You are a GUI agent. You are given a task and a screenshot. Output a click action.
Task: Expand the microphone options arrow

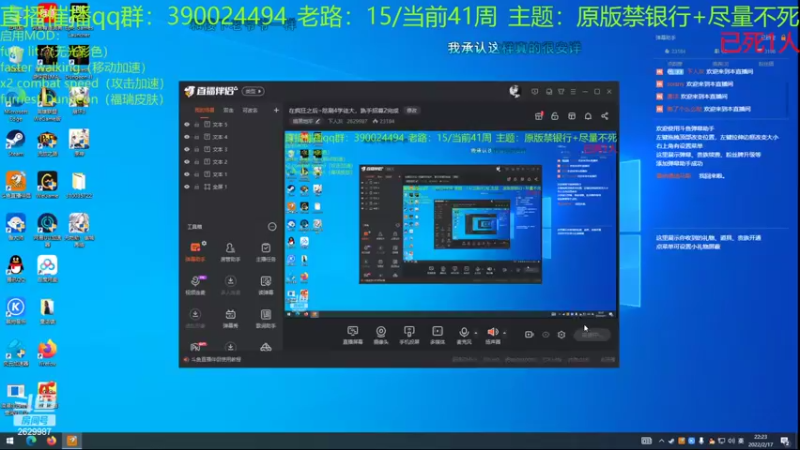476,333
